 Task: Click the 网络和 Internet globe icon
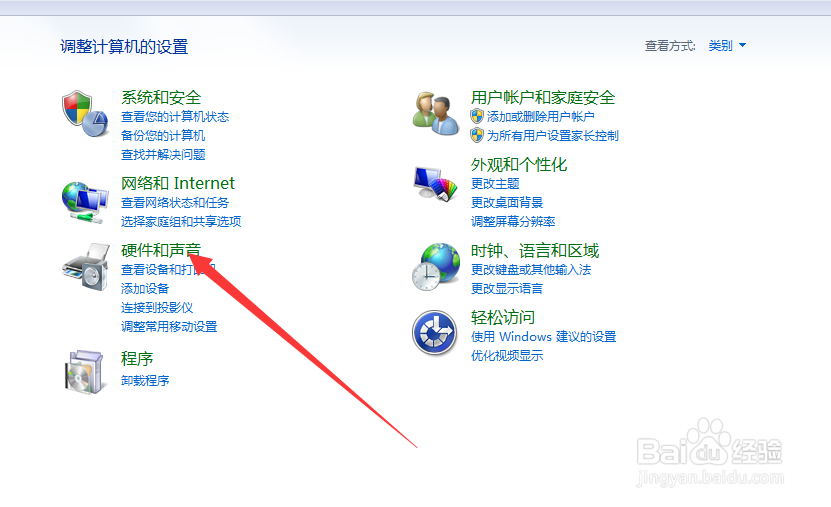[x=85, y=202]
